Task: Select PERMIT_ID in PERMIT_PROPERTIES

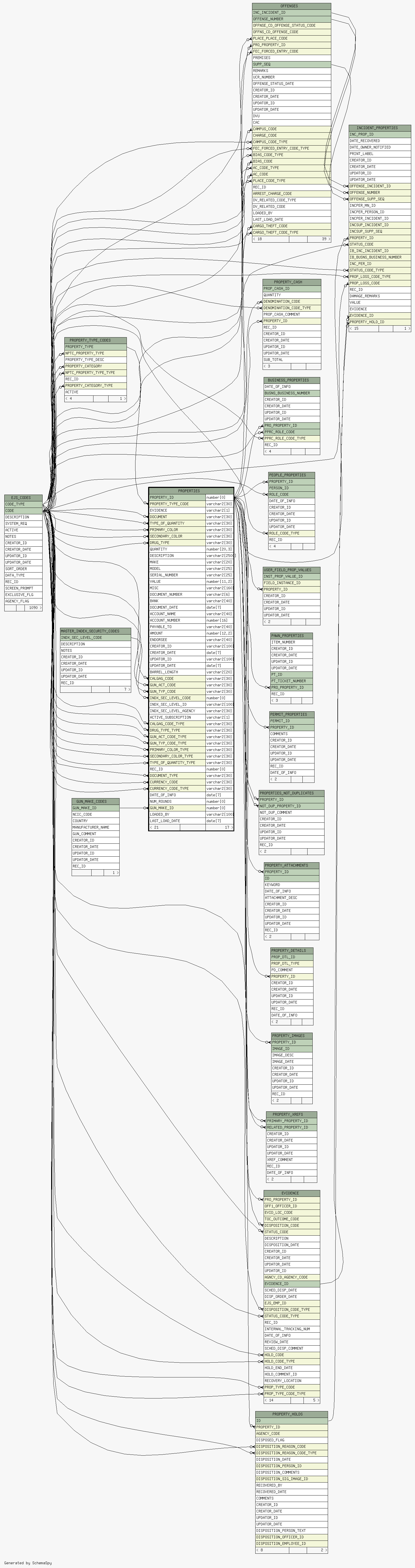Action: point(291,721)
